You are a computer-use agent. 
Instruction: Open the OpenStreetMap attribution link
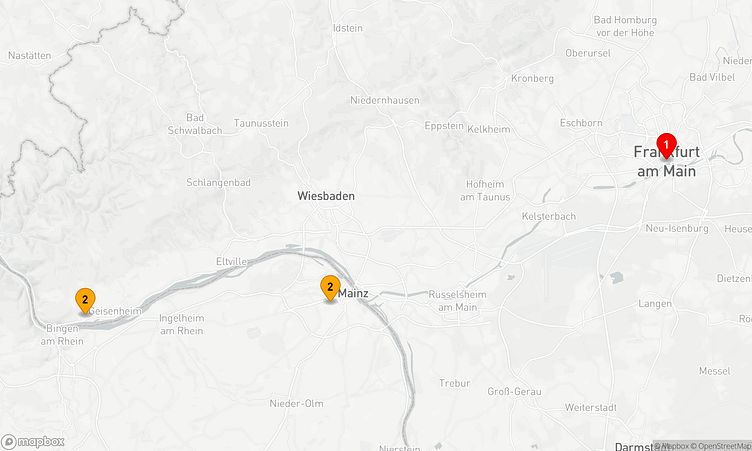(x=721, y=446)
